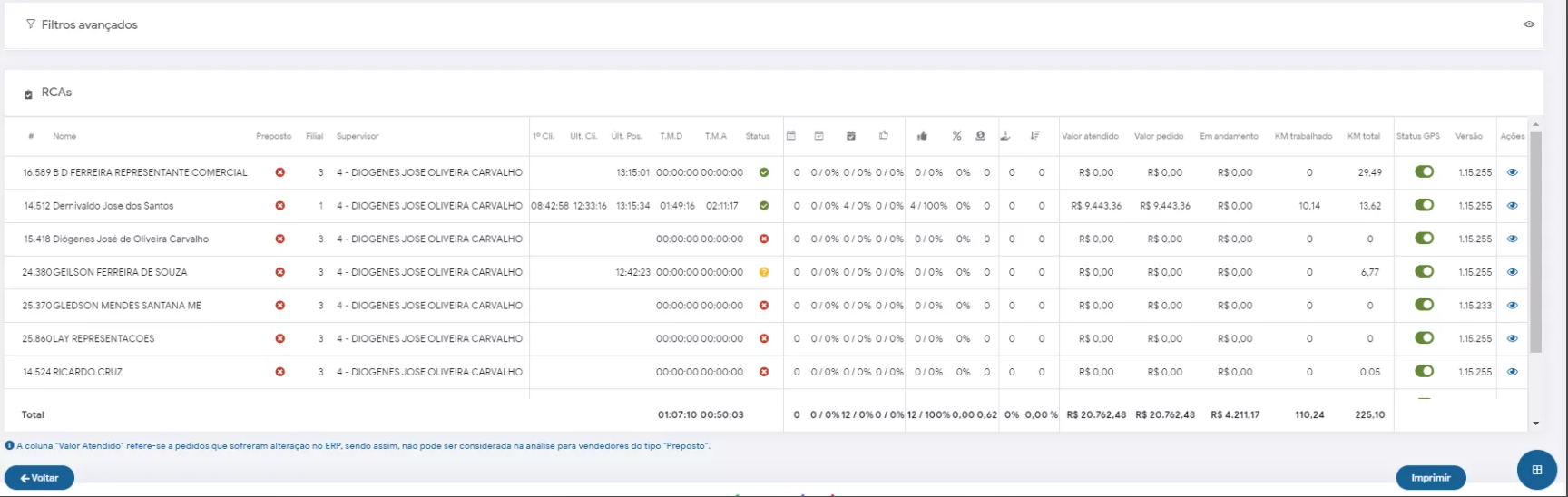Screen dimensions: 1568x497
Task: Sort by Valor atendido column header
Action: click(1090, 136)
